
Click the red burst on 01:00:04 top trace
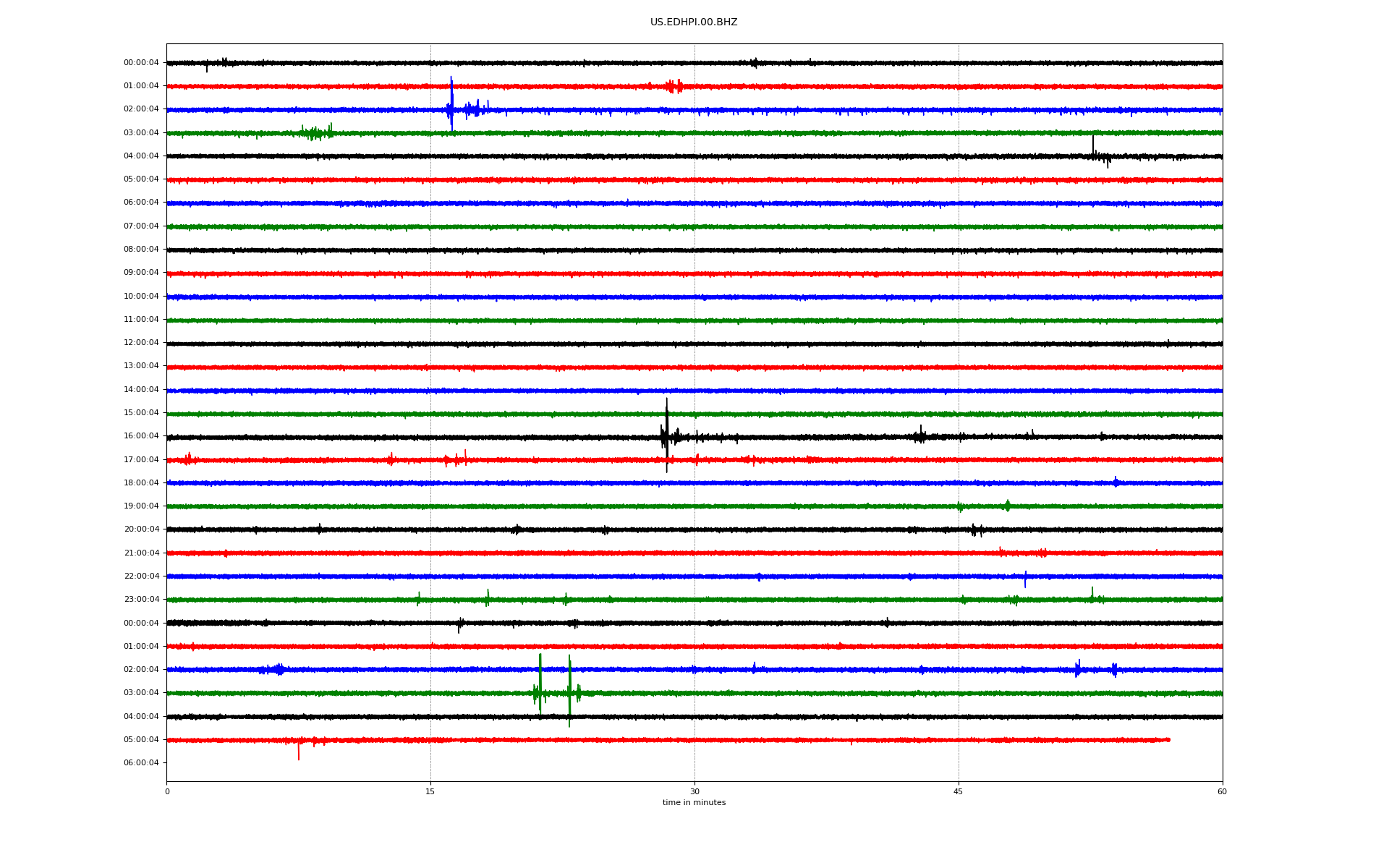[673, 87]
